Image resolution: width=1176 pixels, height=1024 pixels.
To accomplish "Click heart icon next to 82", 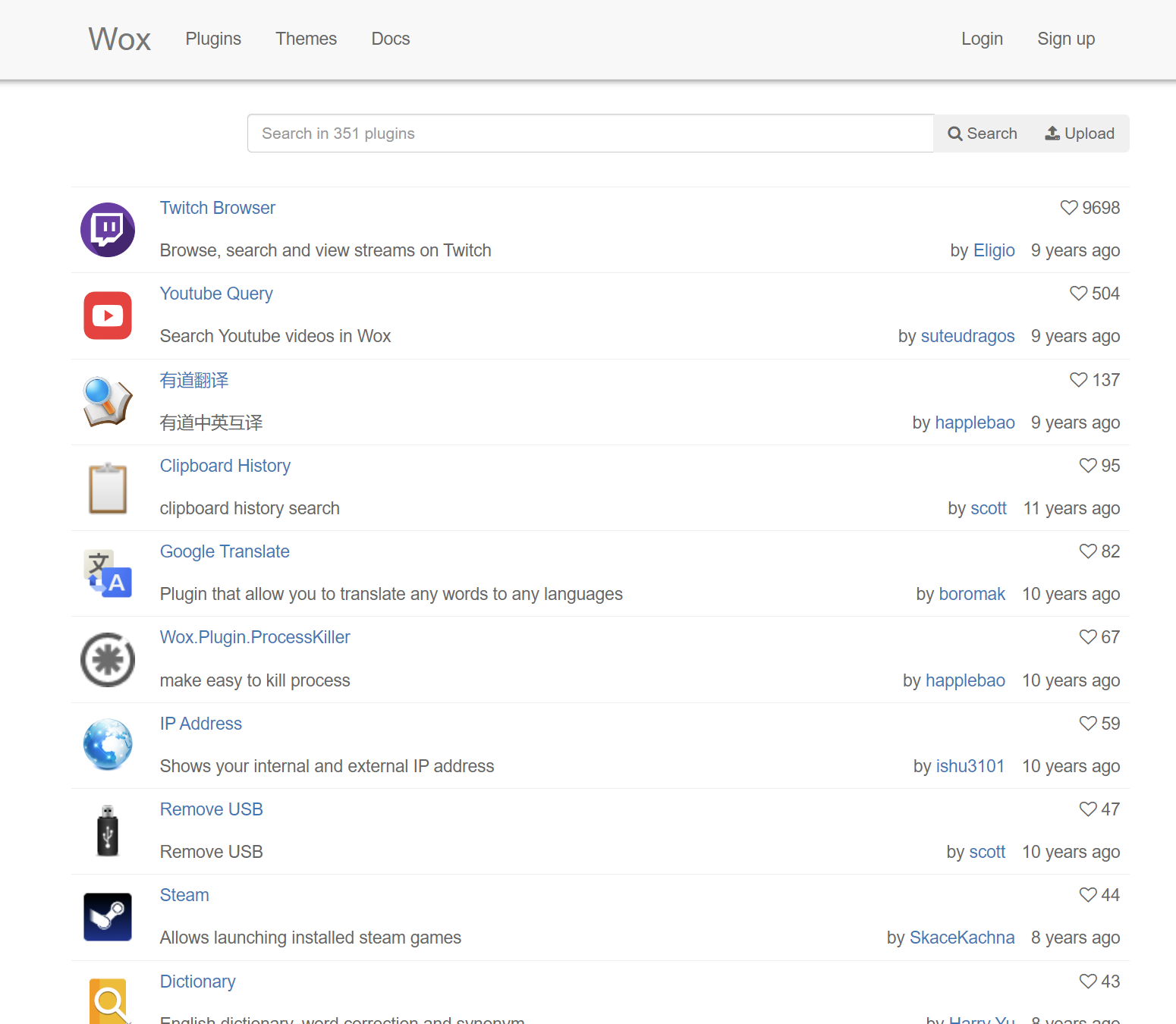I will click(1088, 551).
